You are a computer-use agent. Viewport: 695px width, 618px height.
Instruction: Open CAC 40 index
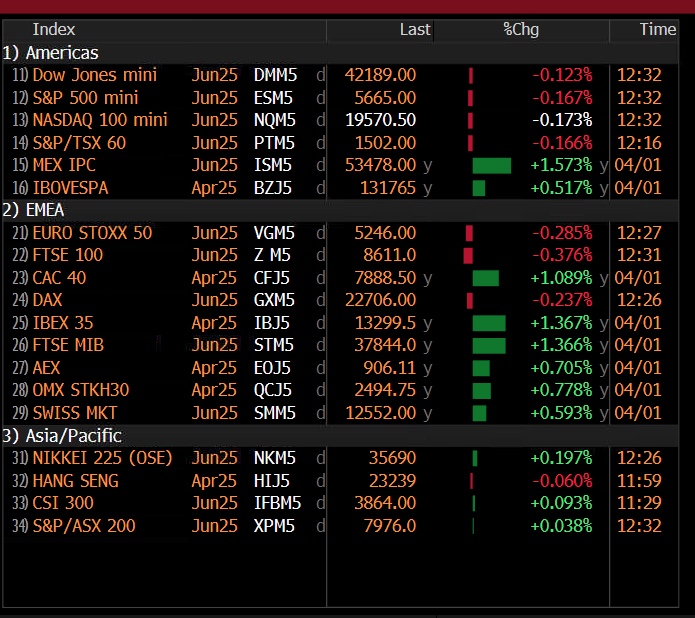(59, 278)
